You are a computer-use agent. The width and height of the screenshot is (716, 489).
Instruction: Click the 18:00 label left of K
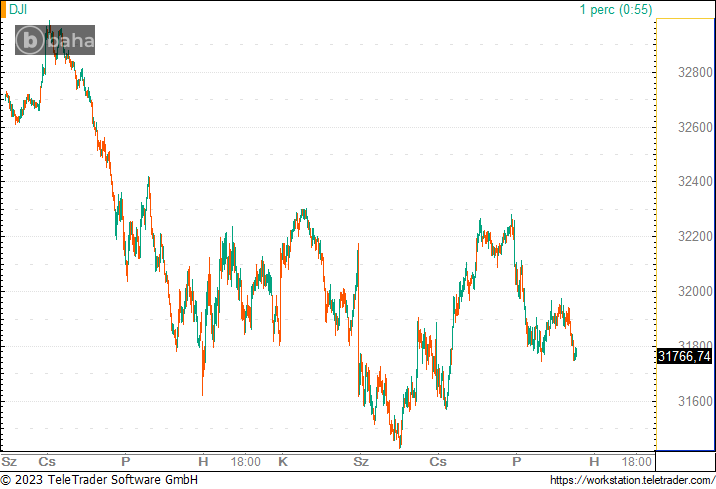point(245,462)
